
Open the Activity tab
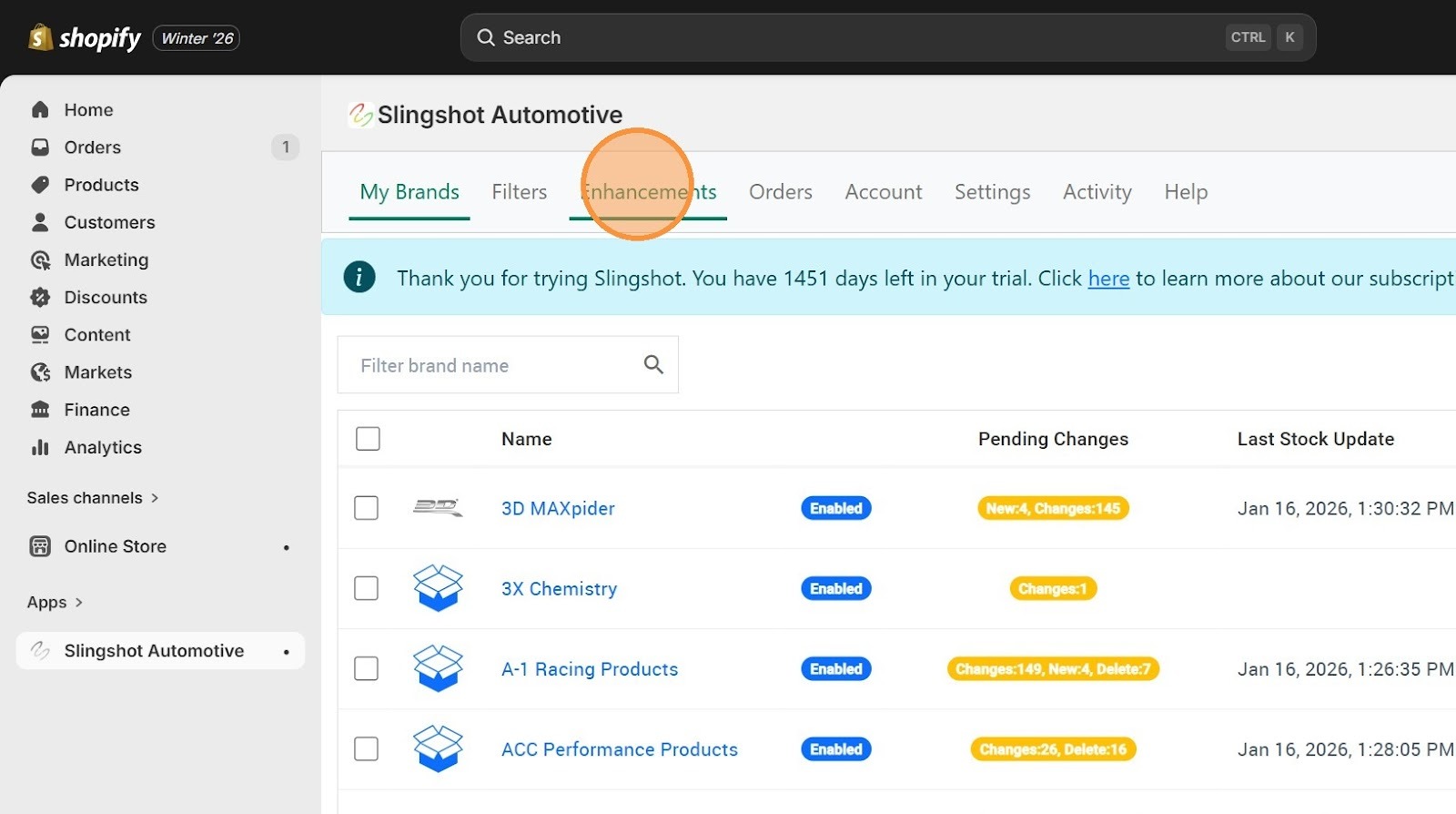[x=1097, y=192]
